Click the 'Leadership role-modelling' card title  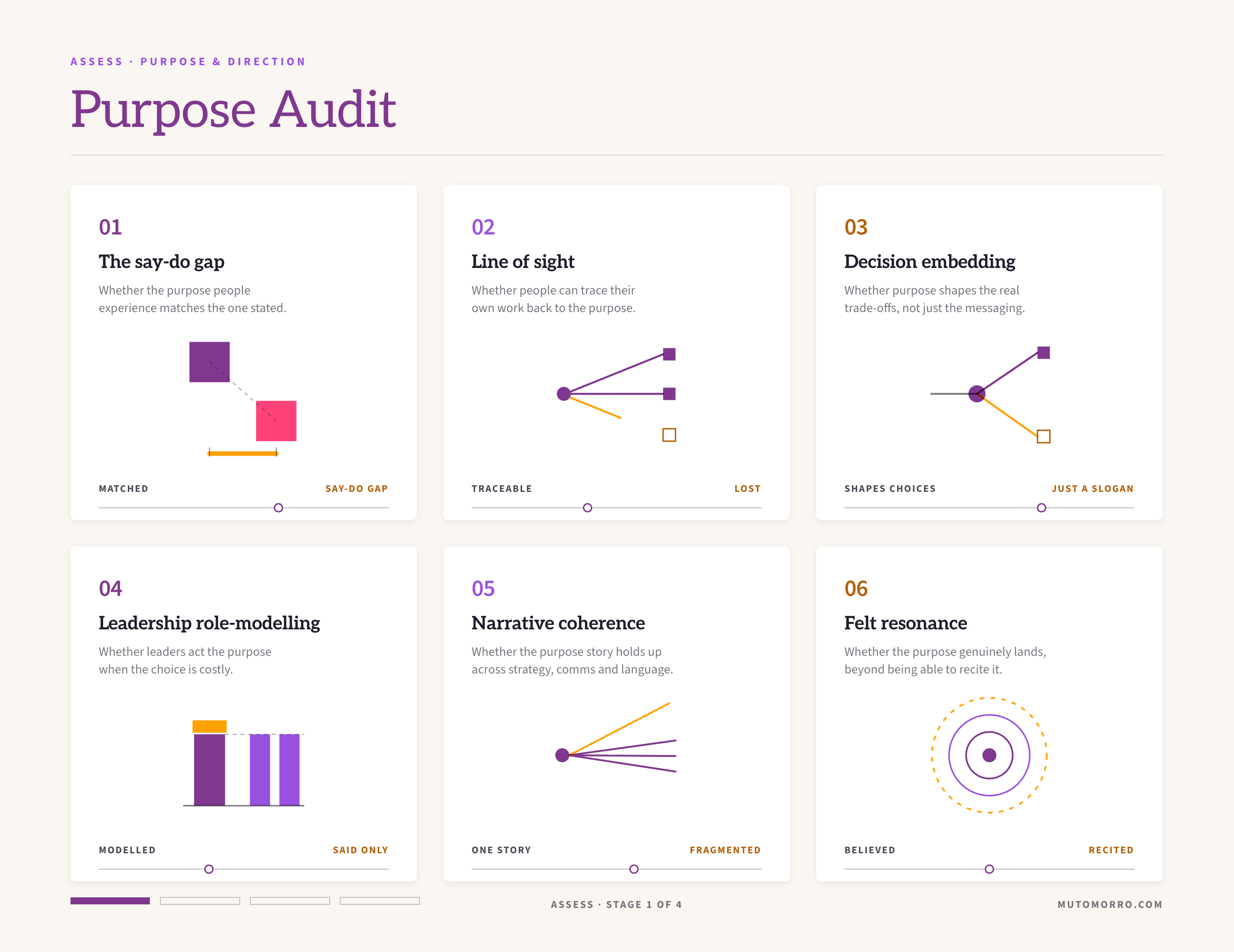tap(210, 623)
